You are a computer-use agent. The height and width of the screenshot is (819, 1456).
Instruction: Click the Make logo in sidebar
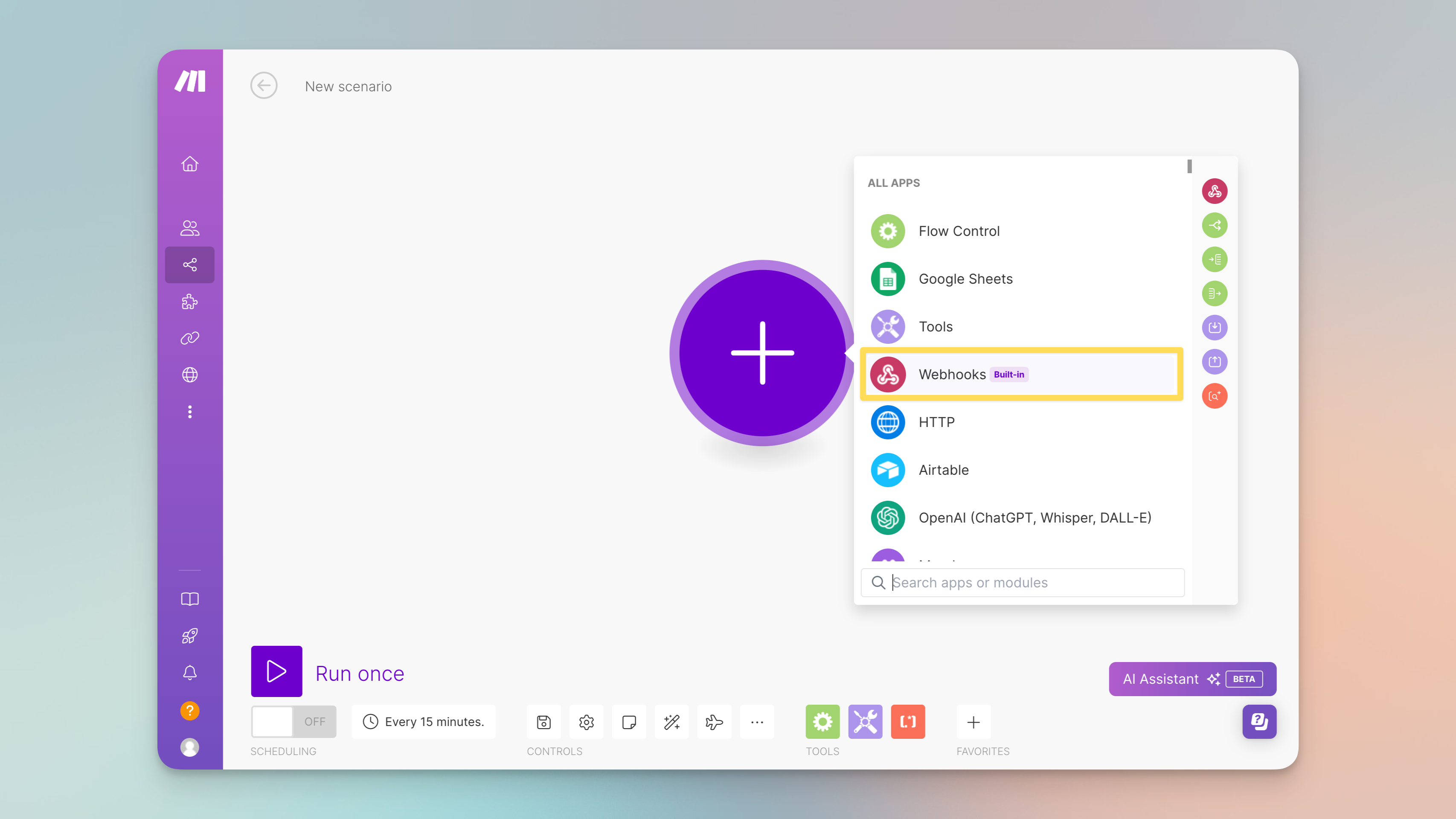coord(190,81)
